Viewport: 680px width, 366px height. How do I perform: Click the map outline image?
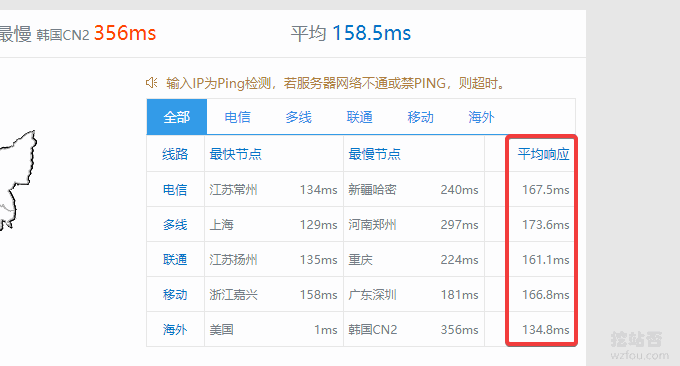pyautogui.click(x=17, y=180)
